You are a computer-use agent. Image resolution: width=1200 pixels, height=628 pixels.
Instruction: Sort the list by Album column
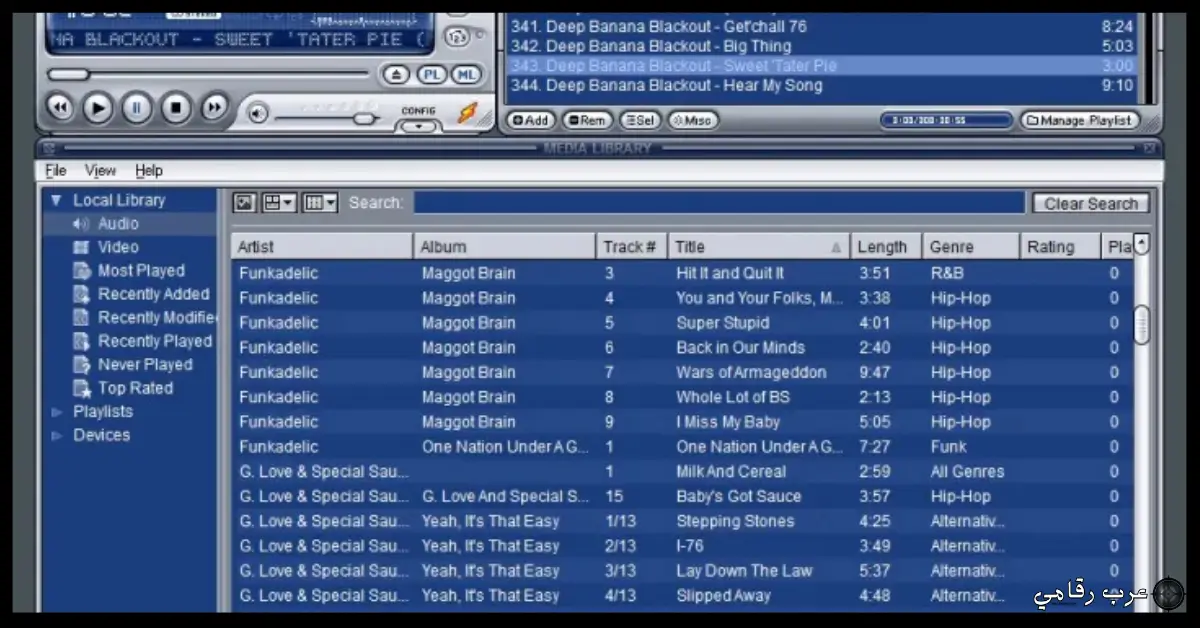pyautogui.click(x=504, y=246)
